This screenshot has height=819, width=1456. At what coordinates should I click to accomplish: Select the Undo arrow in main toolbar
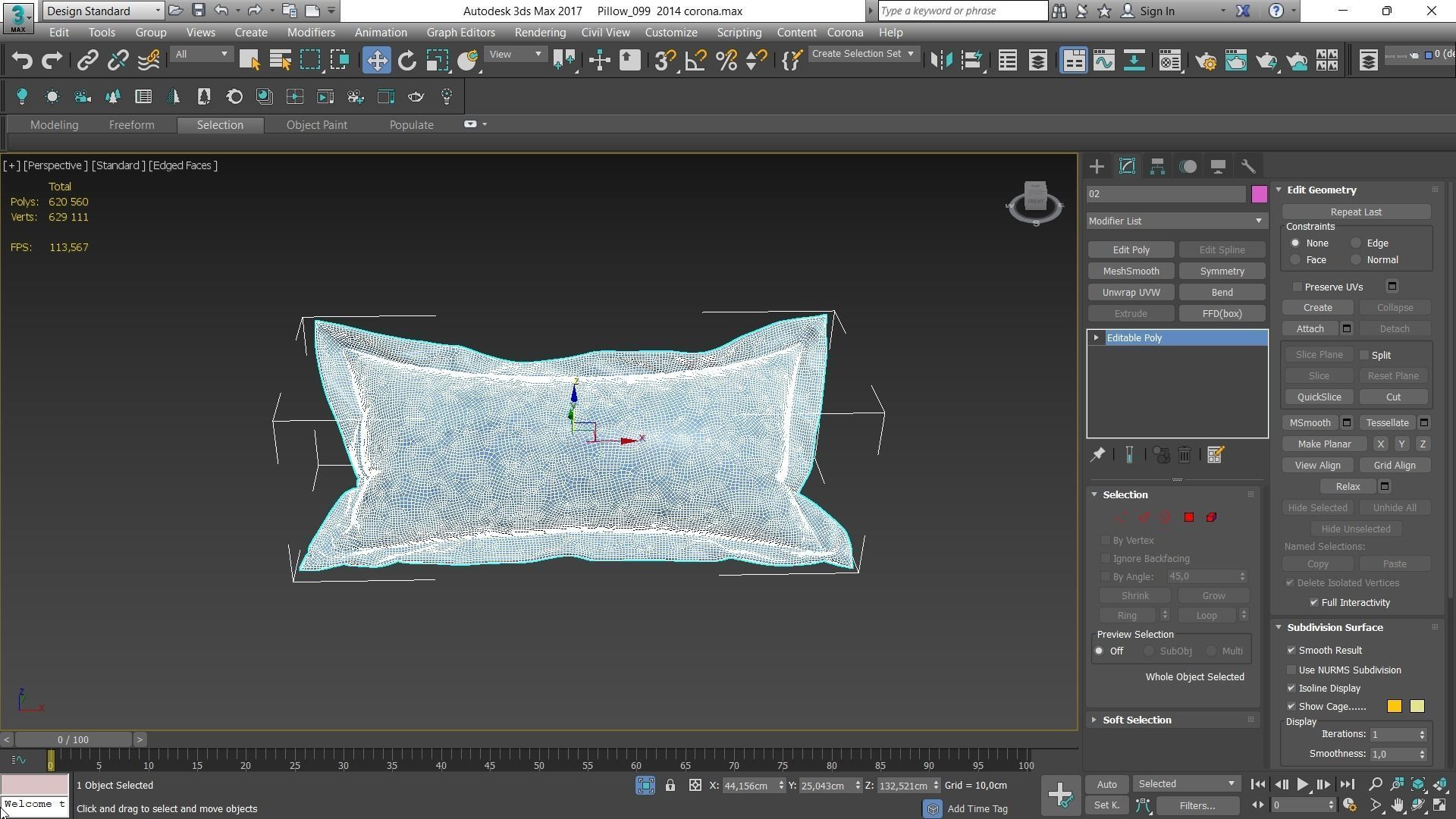[x=22, y=61]
